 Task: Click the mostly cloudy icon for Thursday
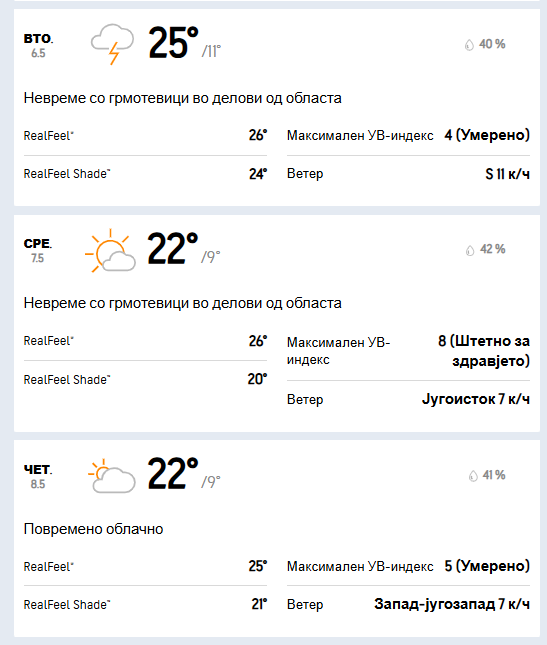112,476
